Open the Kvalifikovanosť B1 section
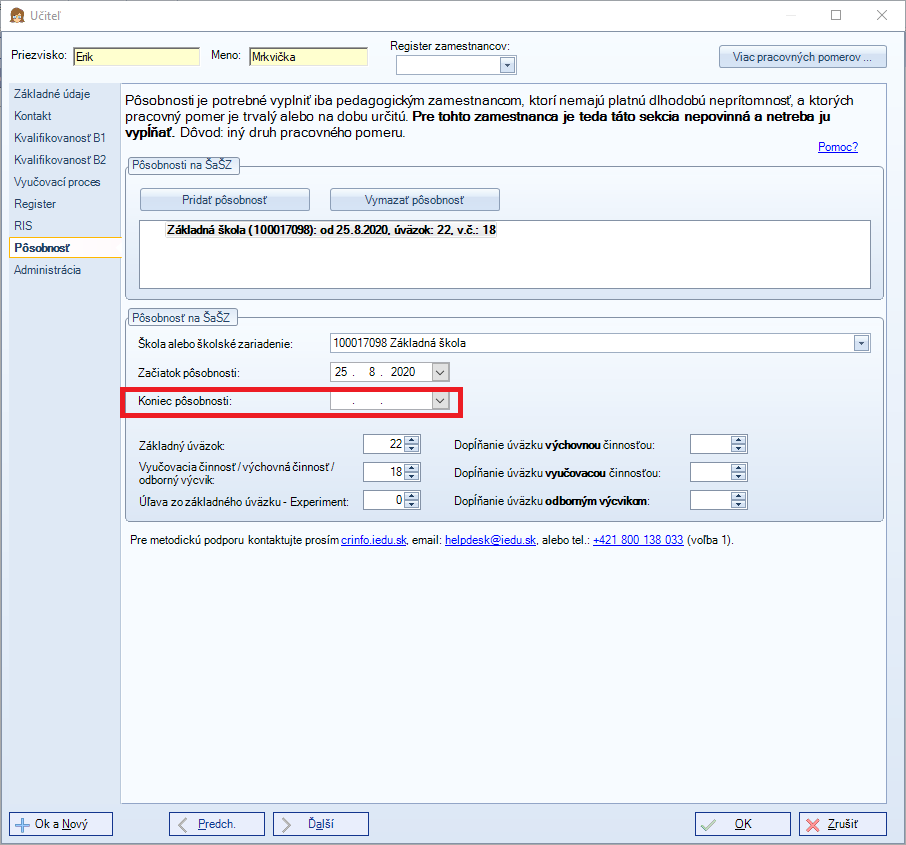906x845 pixels. (60, 138)
